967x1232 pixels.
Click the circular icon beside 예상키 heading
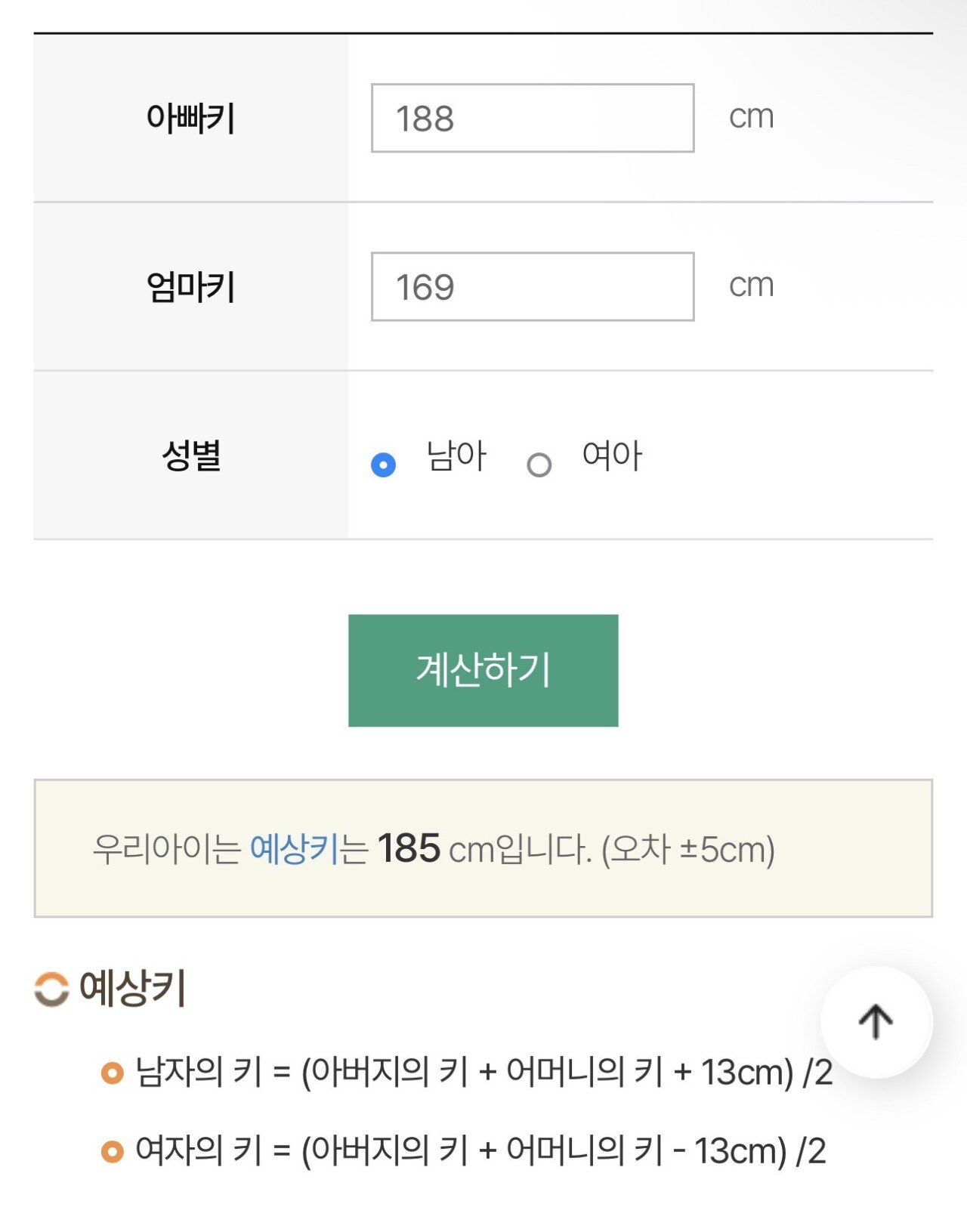click(x=51, y=989)
